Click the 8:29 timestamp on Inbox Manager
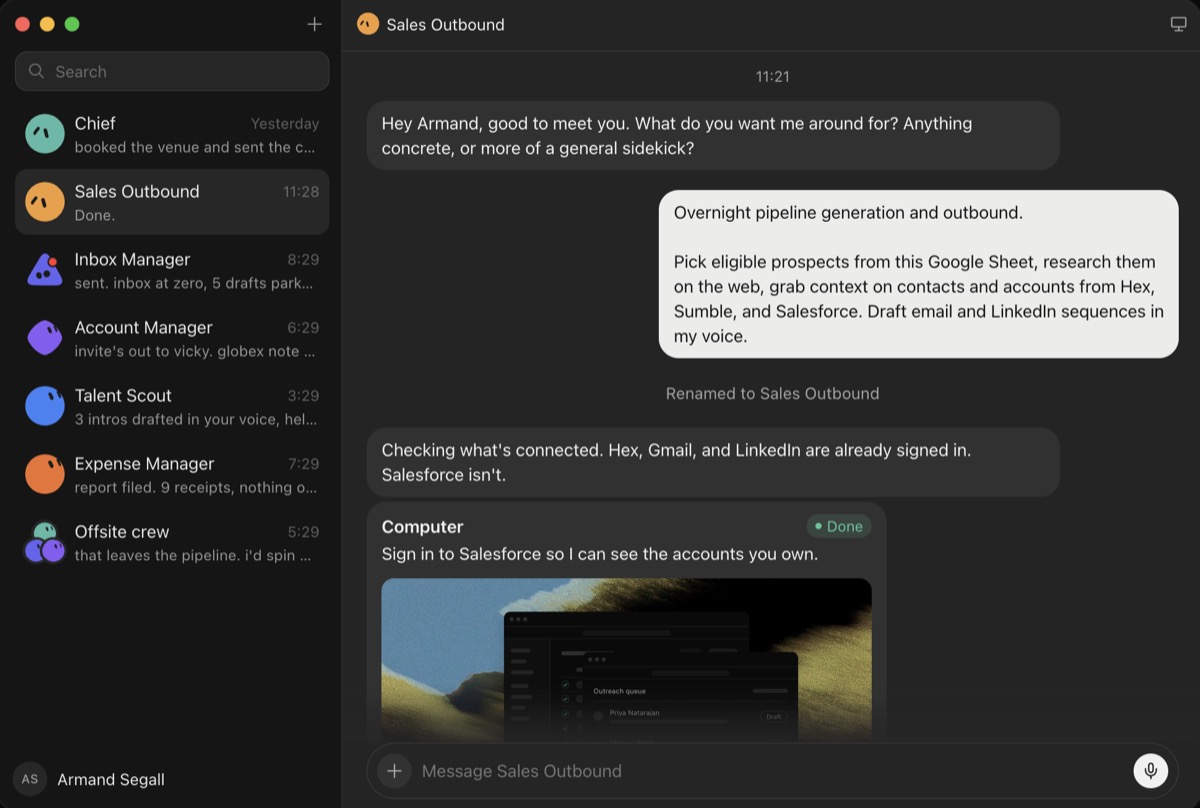 (303, 260)
